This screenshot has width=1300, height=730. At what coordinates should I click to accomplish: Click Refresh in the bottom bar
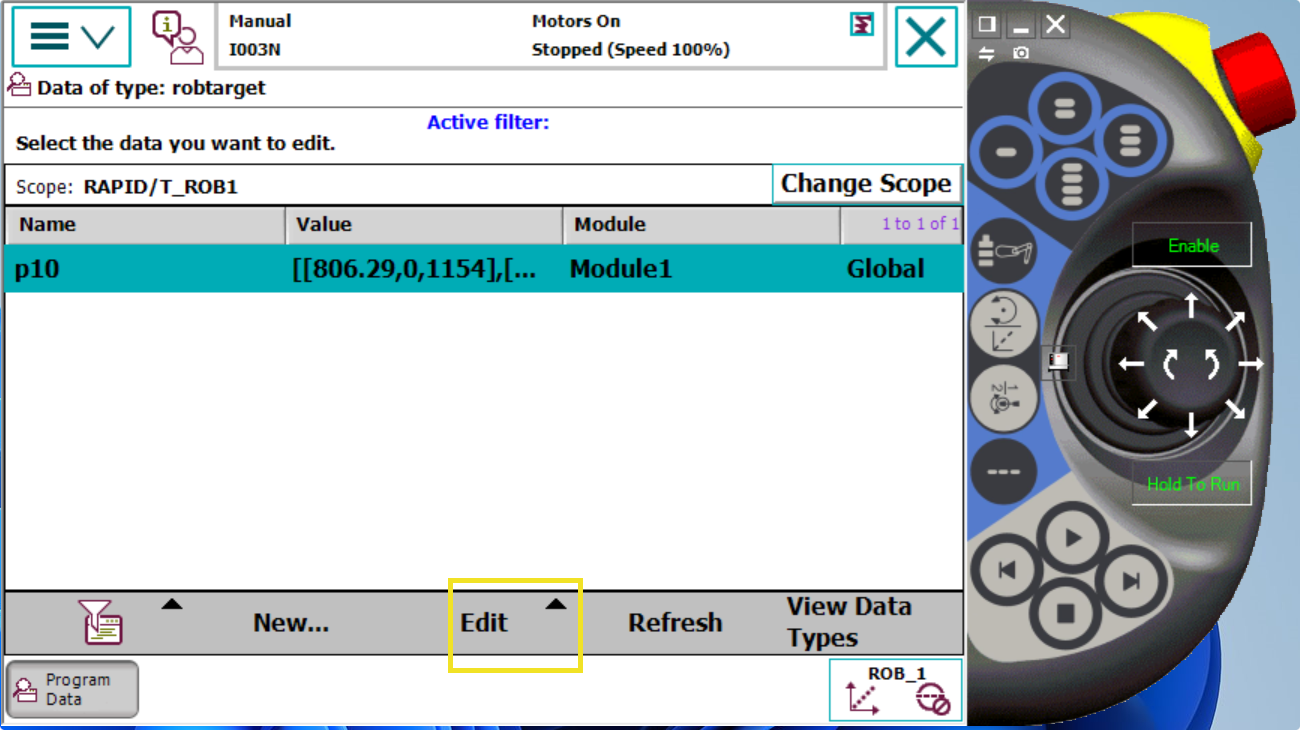[x=675, y=623]
